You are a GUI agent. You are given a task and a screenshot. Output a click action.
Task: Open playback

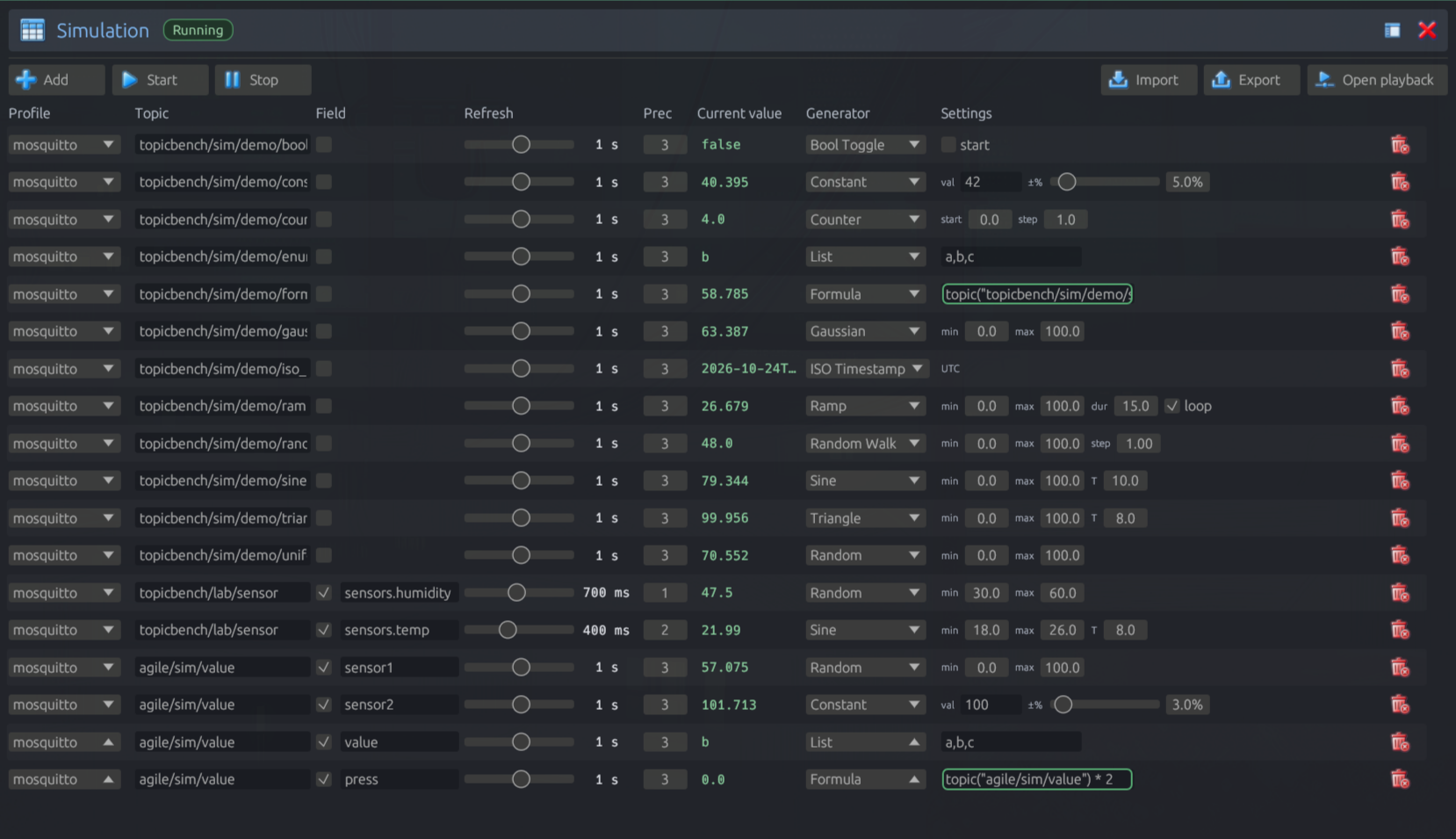coord(1377,80)
